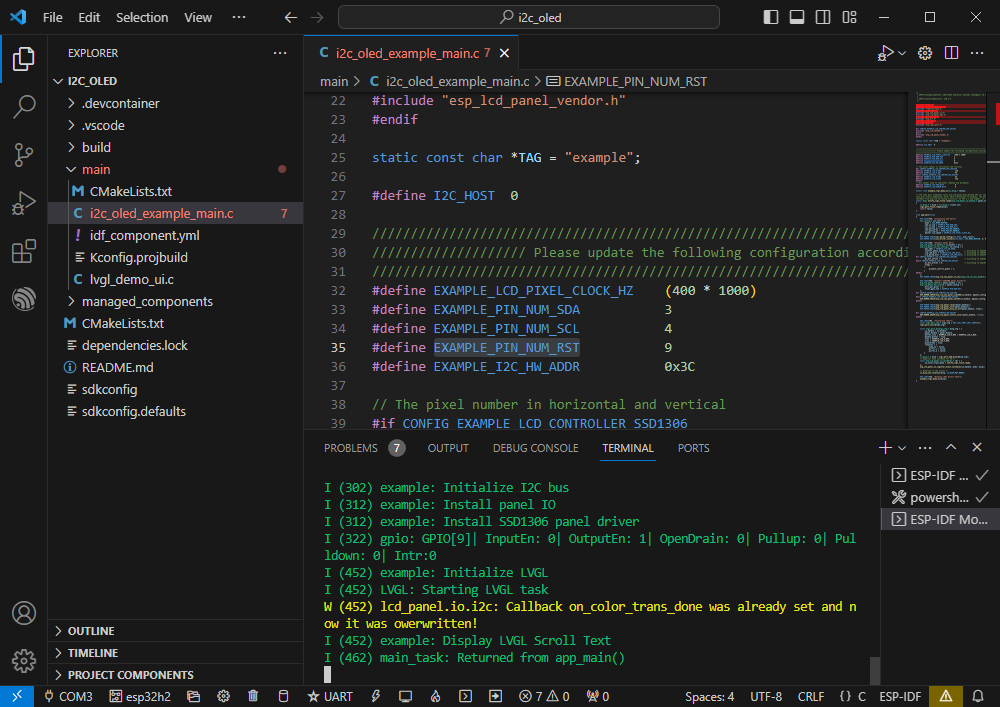Open the Search view
Viewport: 1000px width, 707px height.
click(24, 106)
